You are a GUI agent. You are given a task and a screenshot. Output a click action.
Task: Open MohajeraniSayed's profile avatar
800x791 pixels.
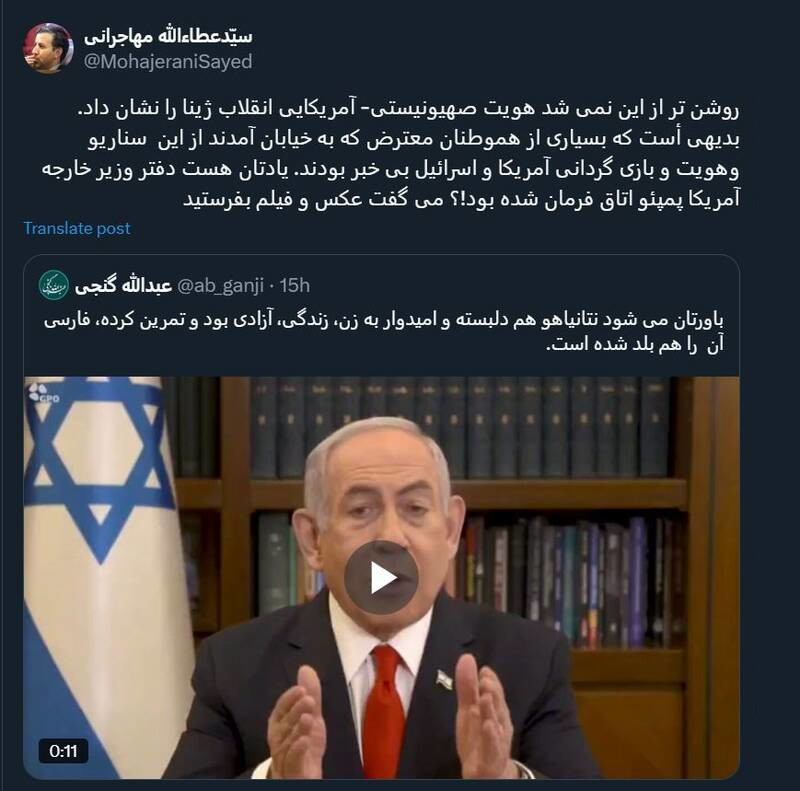tap(48, 48)
